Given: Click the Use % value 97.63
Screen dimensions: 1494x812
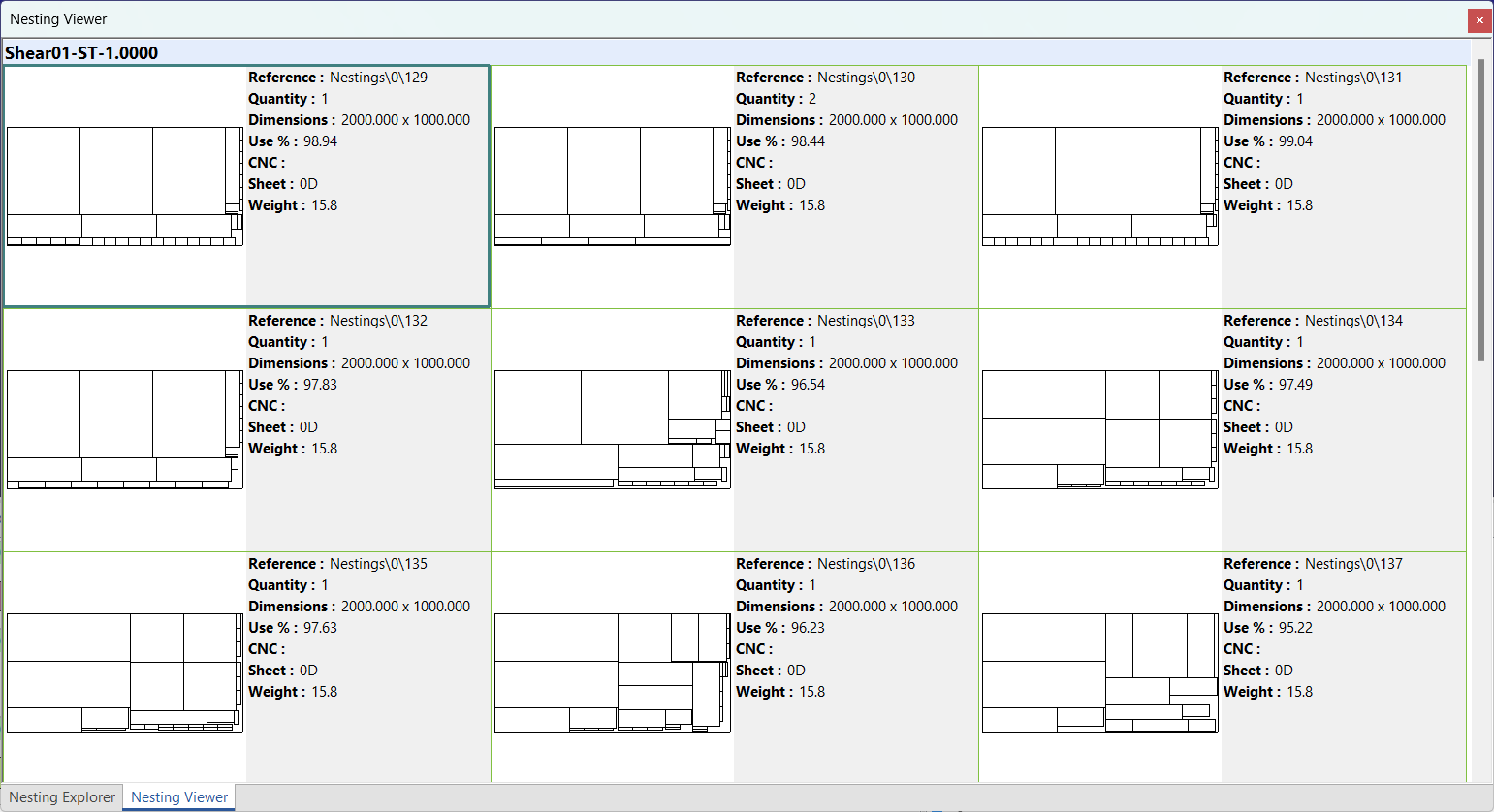Looking at the screenshot, I should pyautogui.click(x=320, y=628).
